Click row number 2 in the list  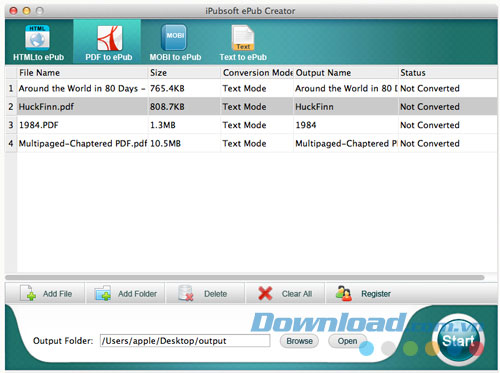(x=11, y=107)
